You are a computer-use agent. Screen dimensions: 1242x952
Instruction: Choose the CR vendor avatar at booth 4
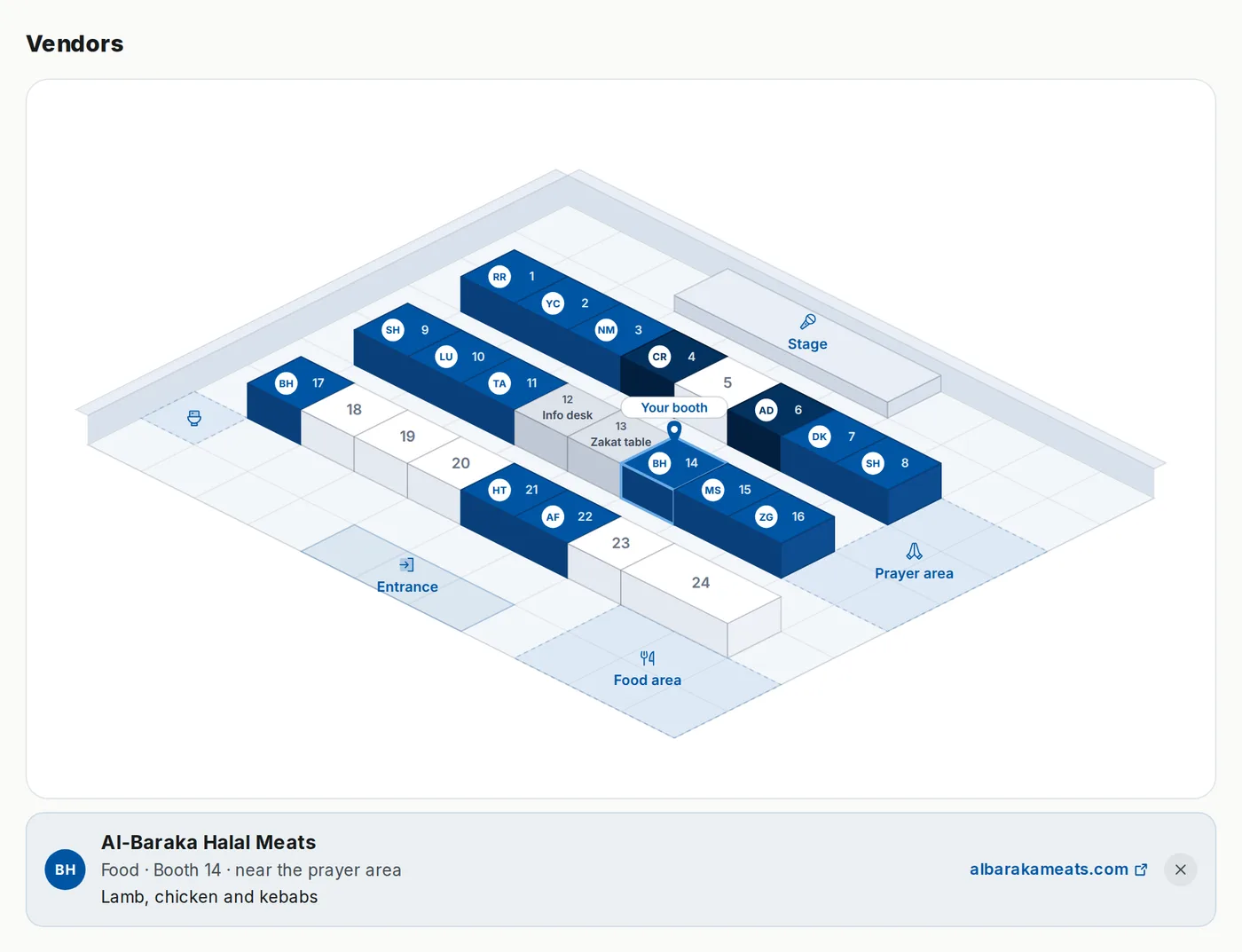pyautogui.click(x=659, y=357)
